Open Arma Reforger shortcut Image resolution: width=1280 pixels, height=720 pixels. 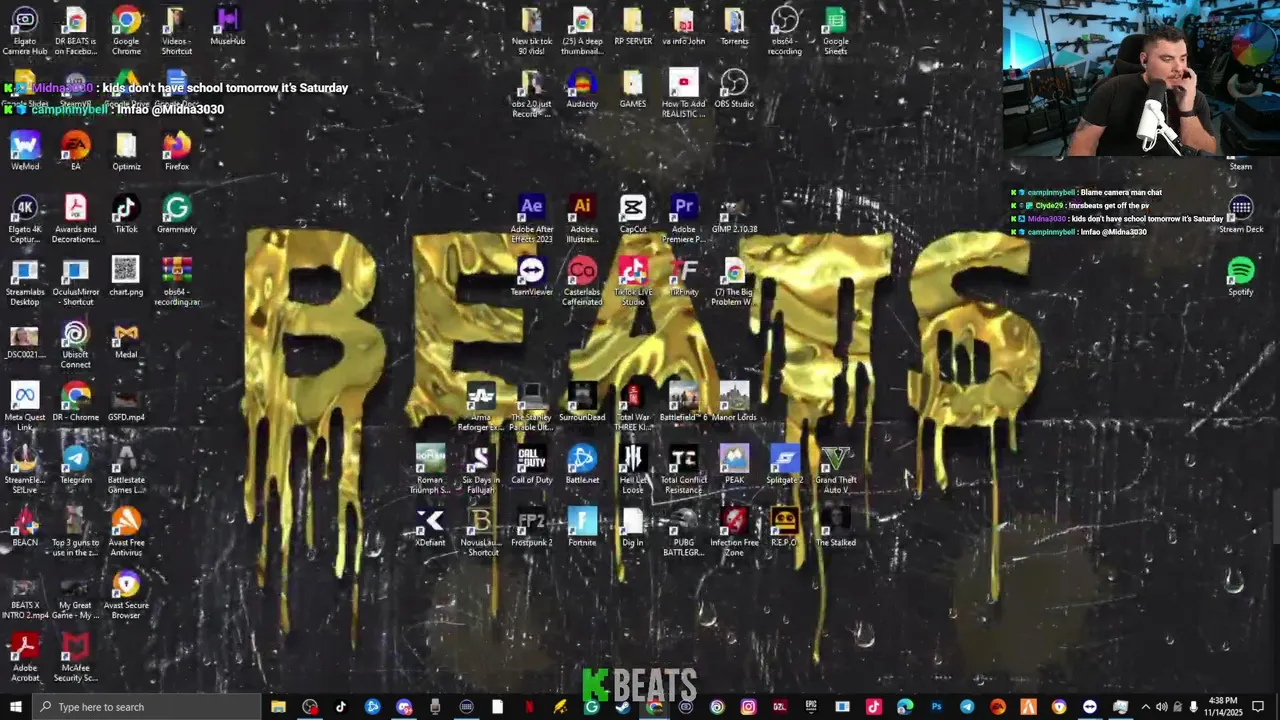pos(481,407)
